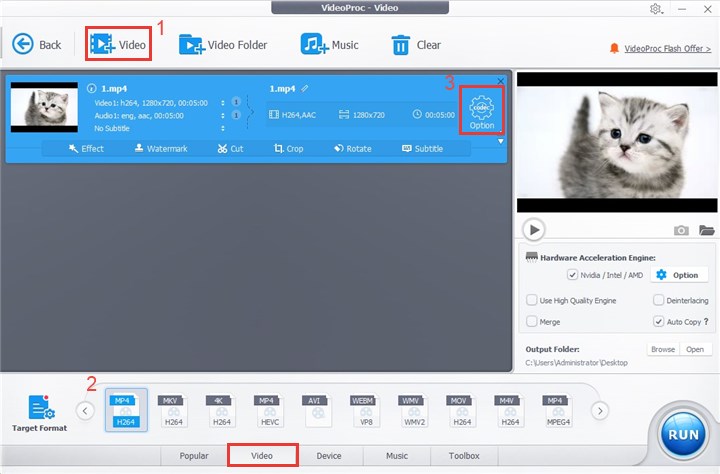Image resolution: width=720 pixels, height=474 pixels.
Task: Switch to the Video tab
Action: (262, 456)
